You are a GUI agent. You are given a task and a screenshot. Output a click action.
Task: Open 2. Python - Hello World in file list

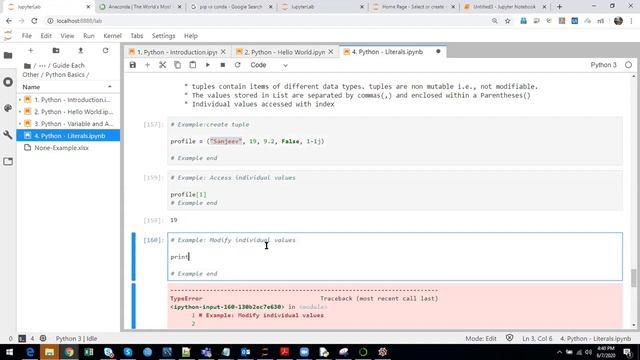click(69, 111)
